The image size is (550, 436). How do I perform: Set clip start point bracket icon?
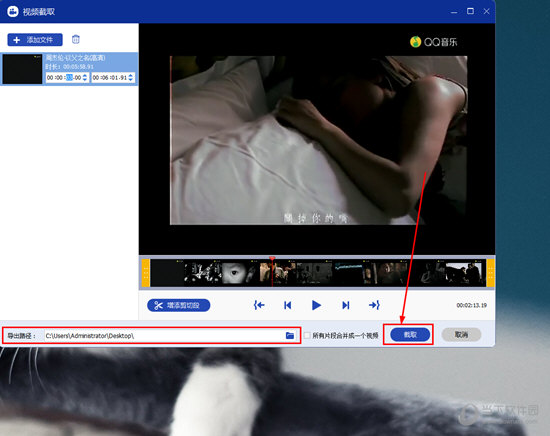point(259,305)
